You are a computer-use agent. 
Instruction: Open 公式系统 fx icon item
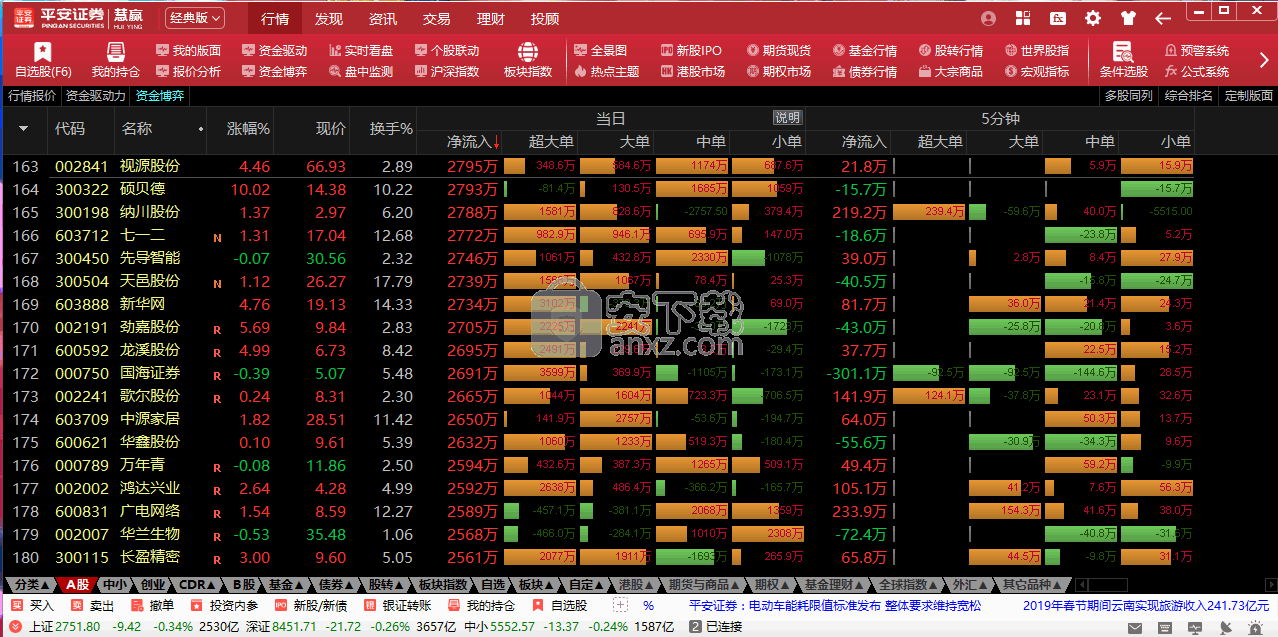(1197, 71)
